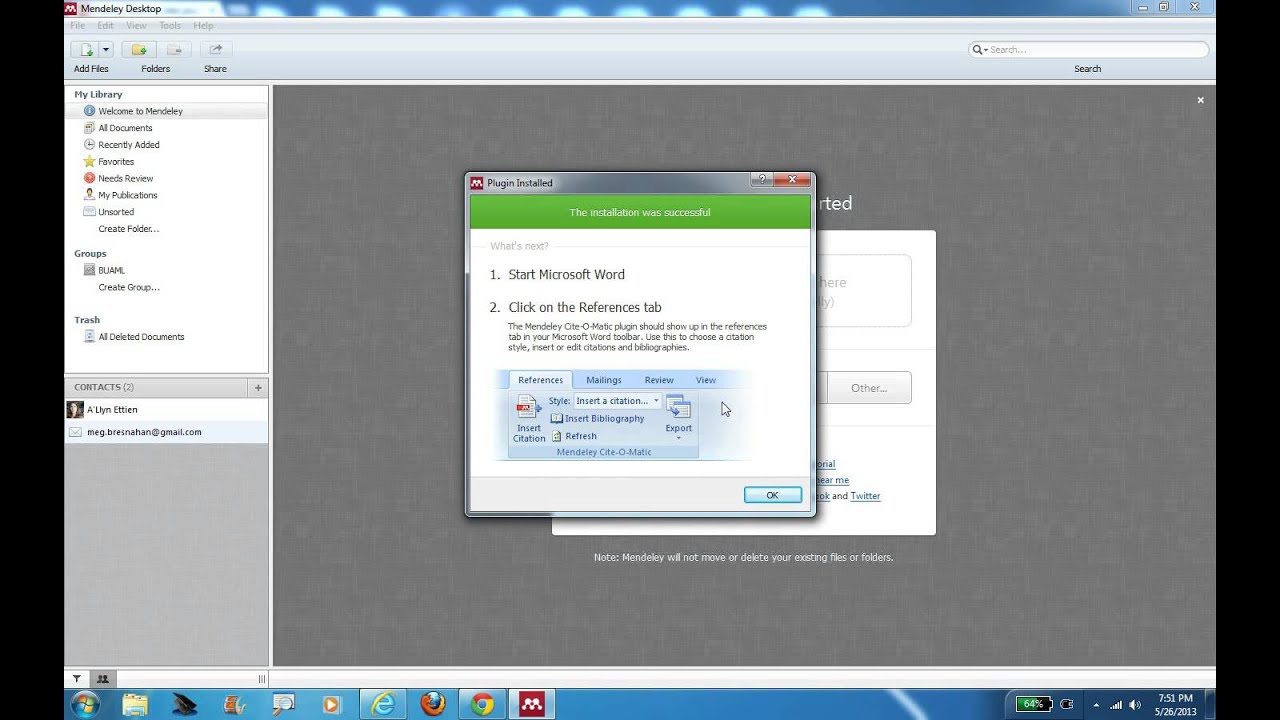The width and height of the screenshot is (1280, 720).
Task: Click the BUAML group icon
Action: [x=89, y=270]
